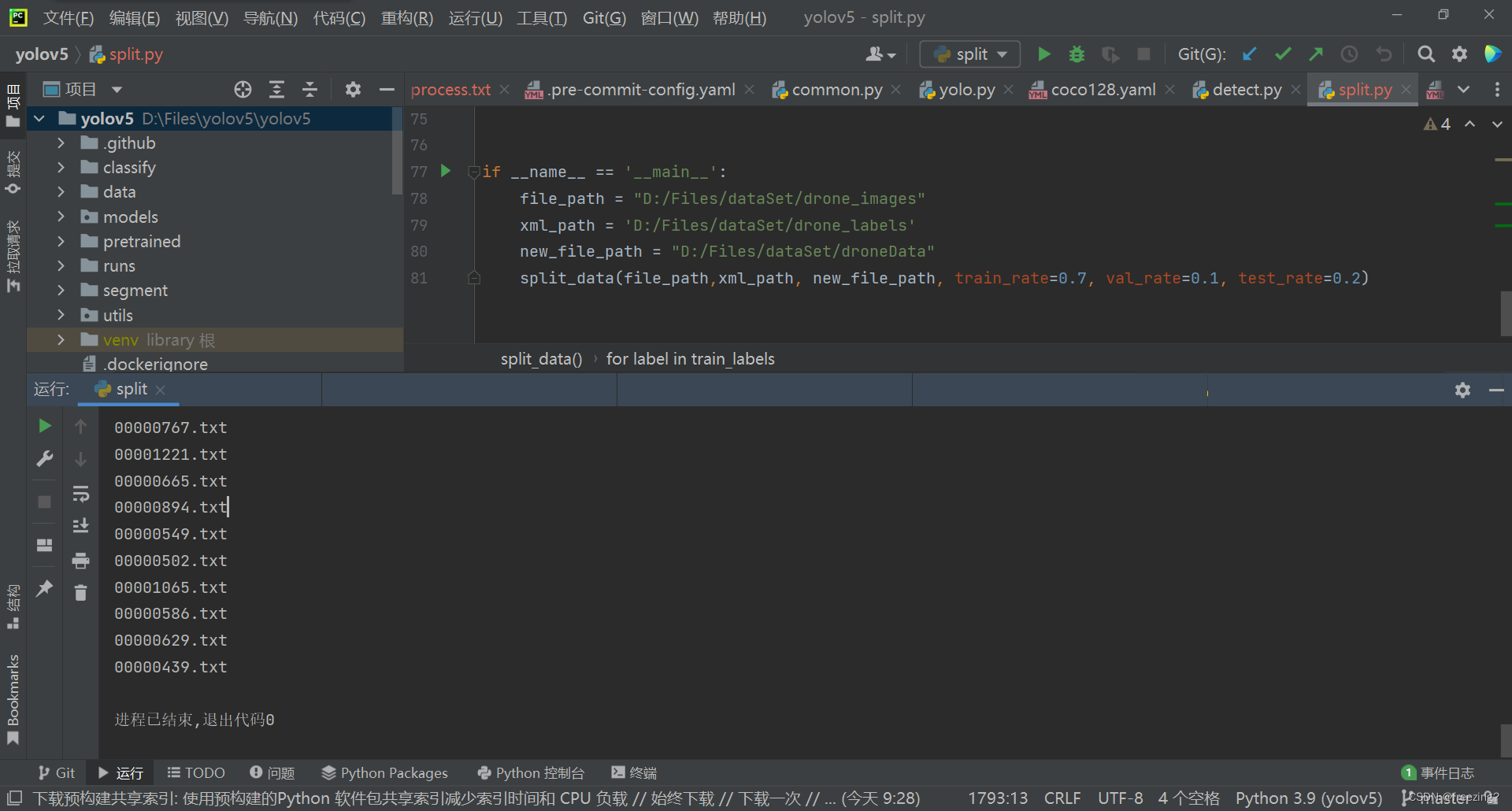This screenshot has width=1512, height=811.
Task: Open the split run configuration dropdown
Action: click(x=970, y=54)
